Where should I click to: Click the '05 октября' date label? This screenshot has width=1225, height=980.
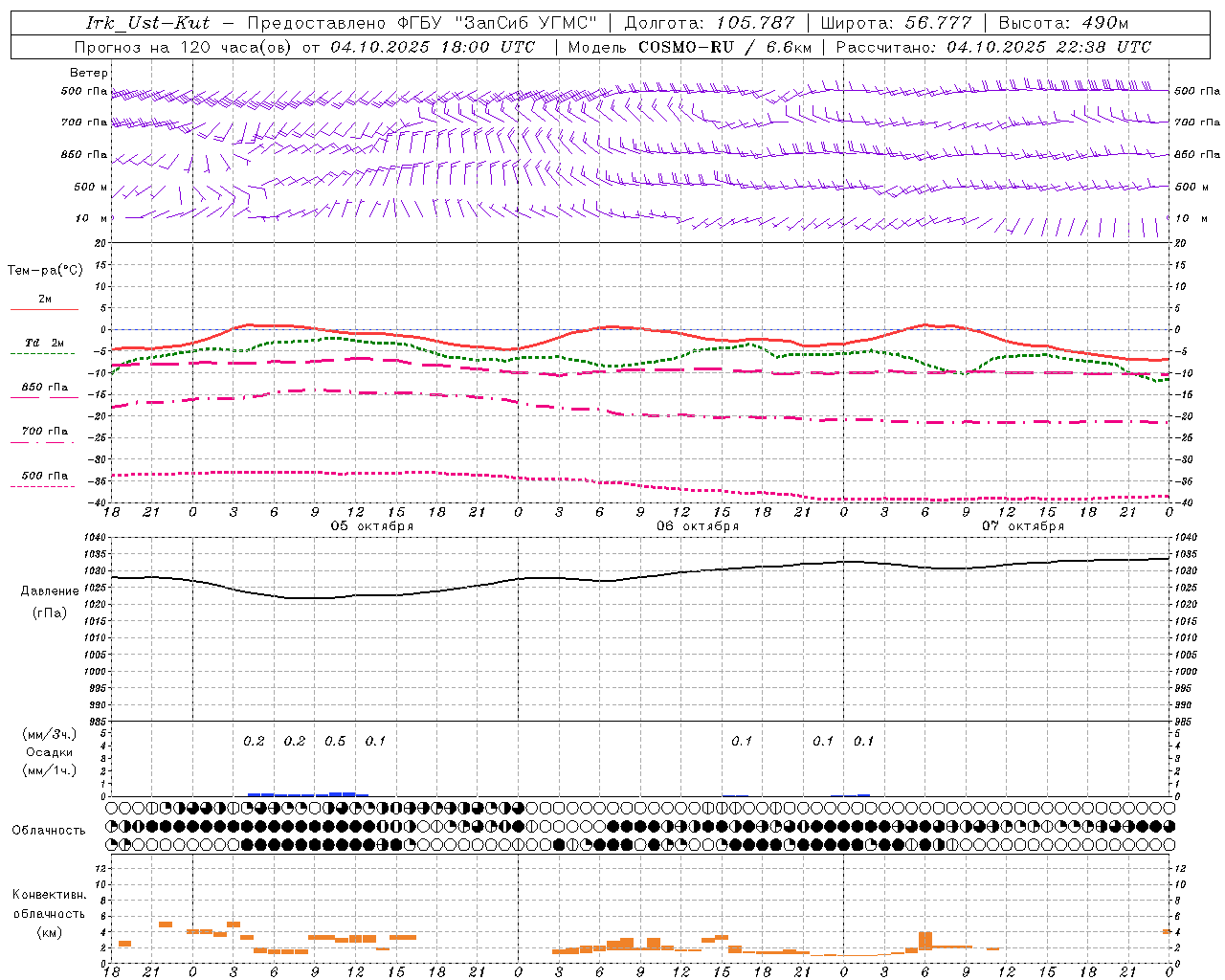[x=372, y=525]
